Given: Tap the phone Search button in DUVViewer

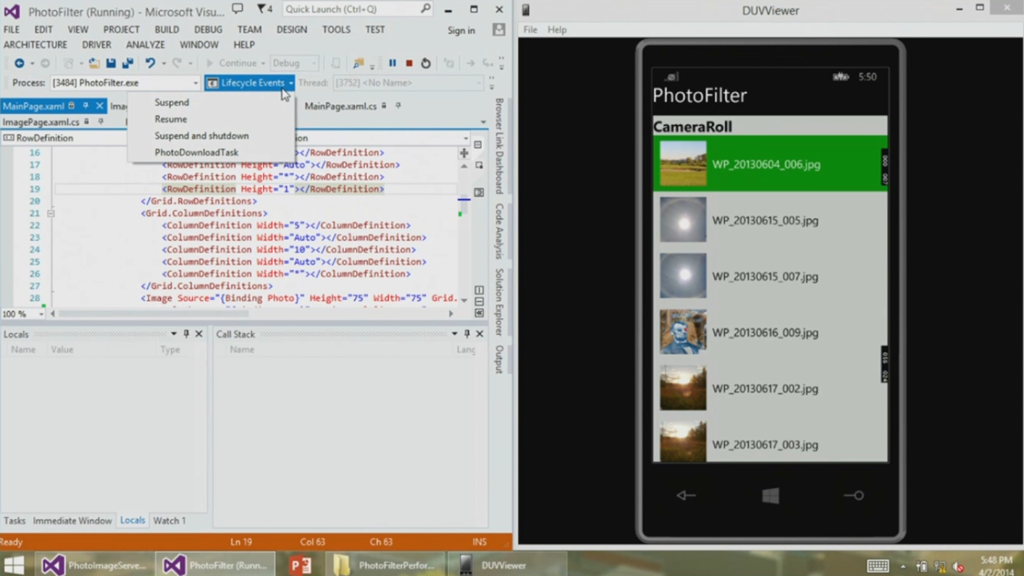Looking at the screenshot, I should pyautogui.click(x=854, y=496).
